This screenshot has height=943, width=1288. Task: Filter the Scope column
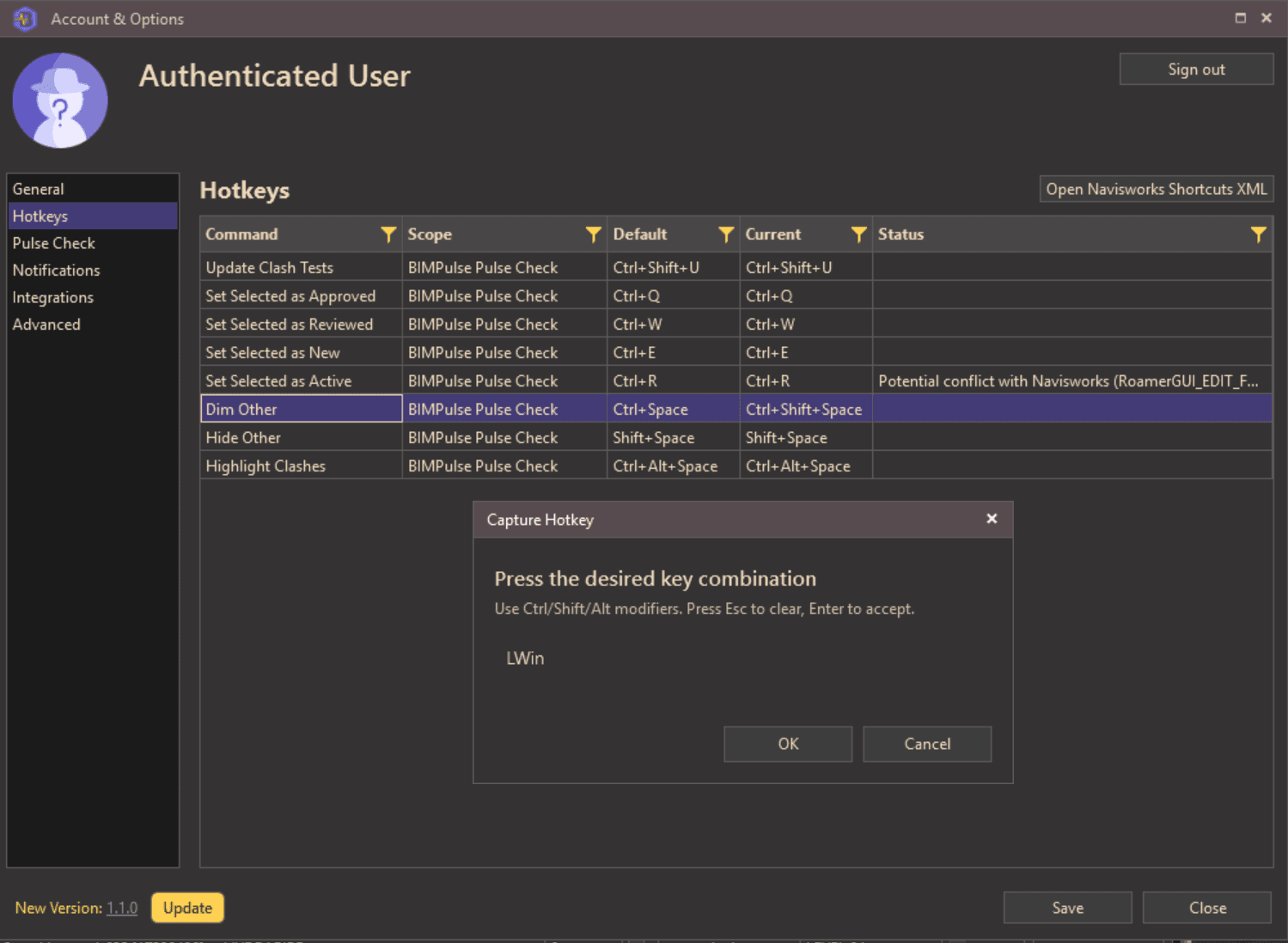click(x=593, y=234)
